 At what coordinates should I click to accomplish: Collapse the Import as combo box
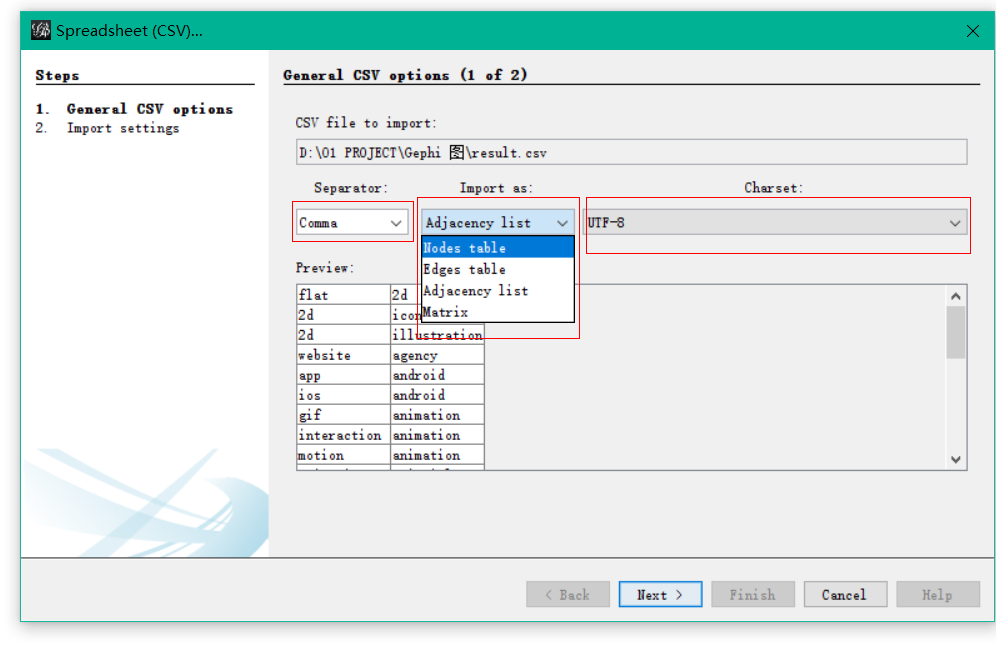497,223
